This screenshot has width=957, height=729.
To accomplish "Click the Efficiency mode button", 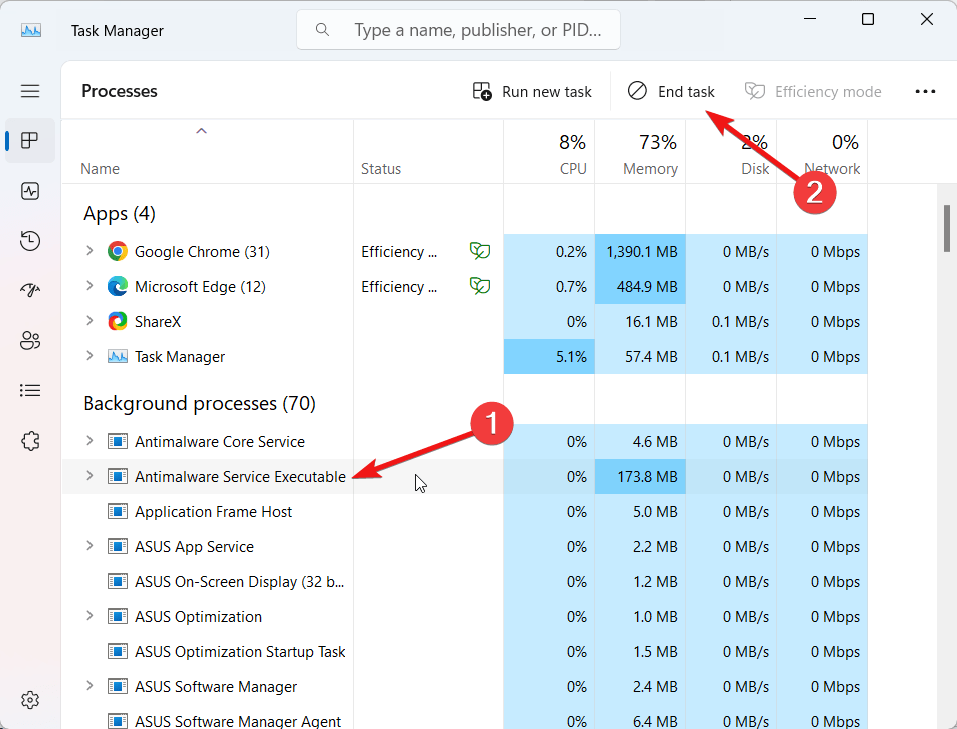I will [813, 92].
